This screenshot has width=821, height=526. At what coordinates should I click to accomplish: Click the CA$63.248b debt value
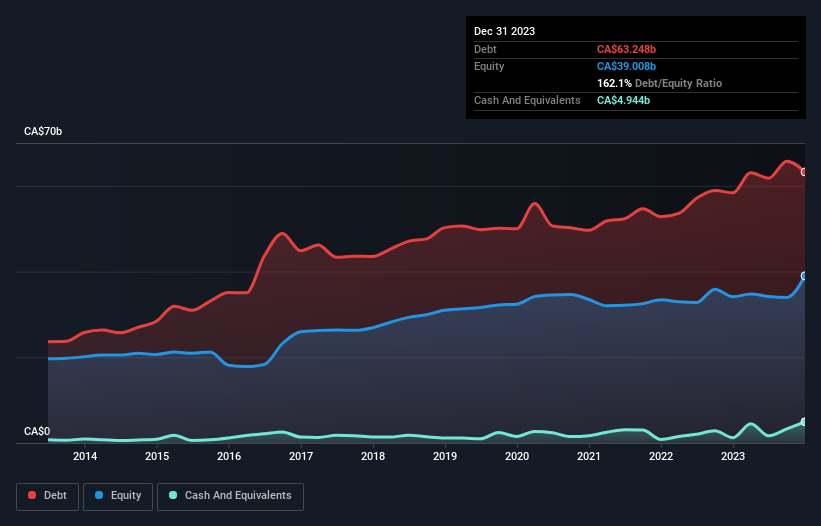[x=626, y=49]
